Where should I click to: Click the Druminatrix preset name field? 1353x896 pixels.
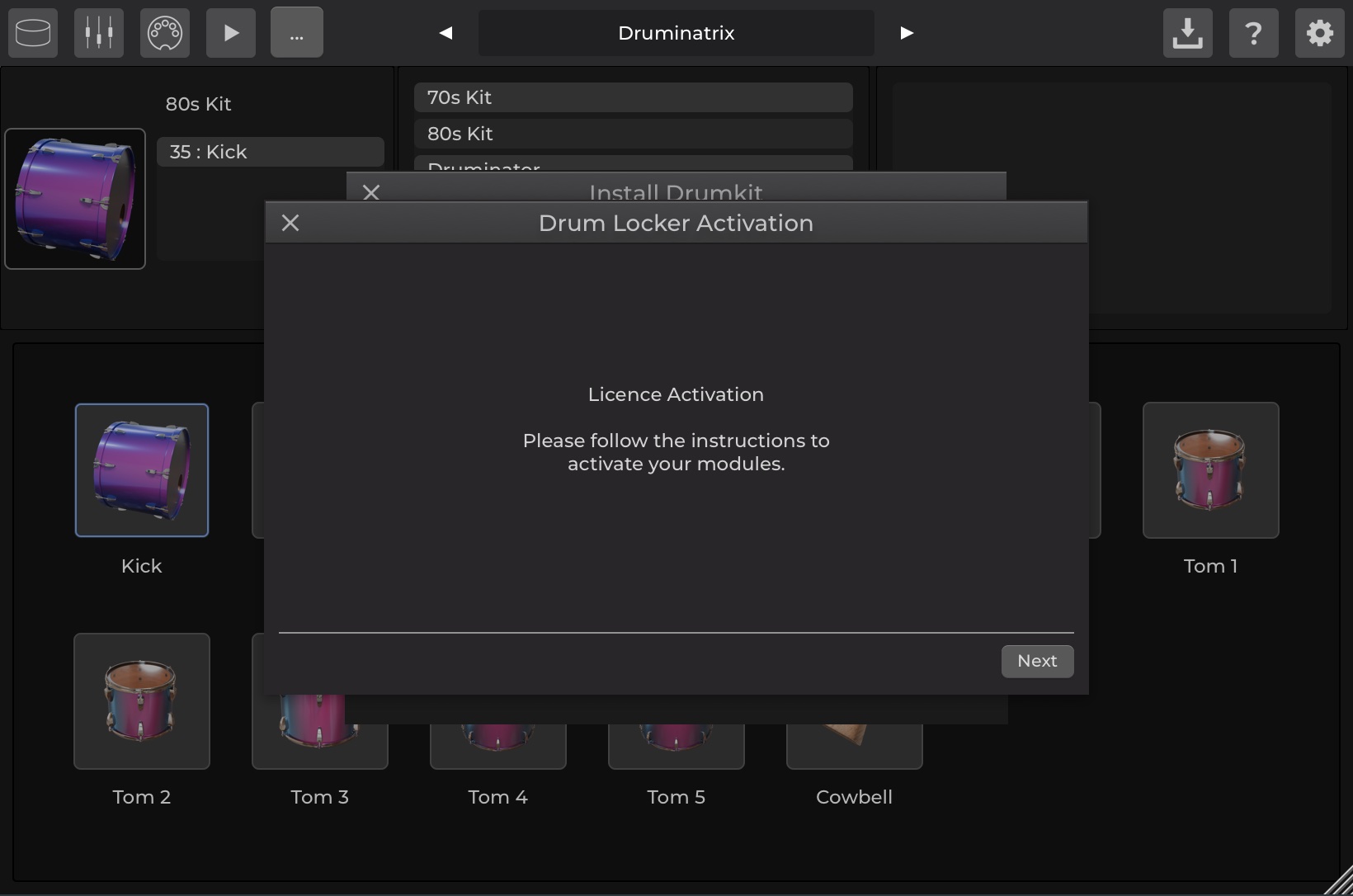click(676, 33)
